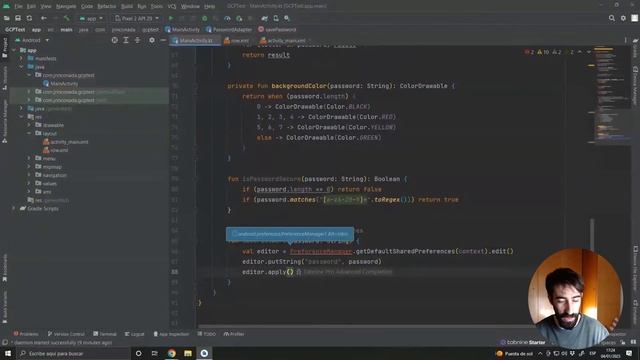The height and width of the screenshot is (360, 640).
Task: Open the Build menu
Action: pyautogui.click(x=127, y=7)
